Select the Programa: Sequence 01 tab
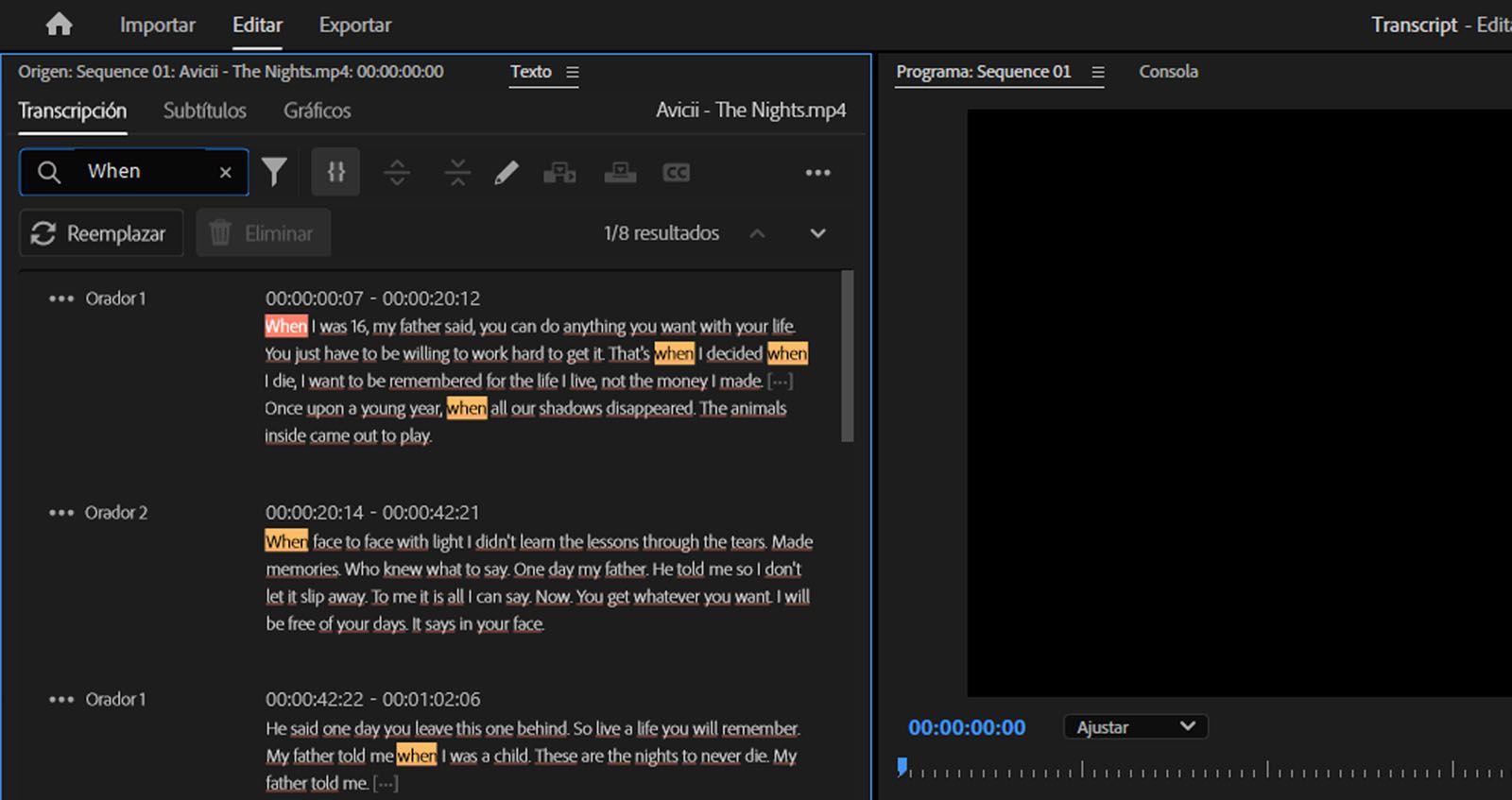This screenshot has height=800, width=1512. click(983, 72)
